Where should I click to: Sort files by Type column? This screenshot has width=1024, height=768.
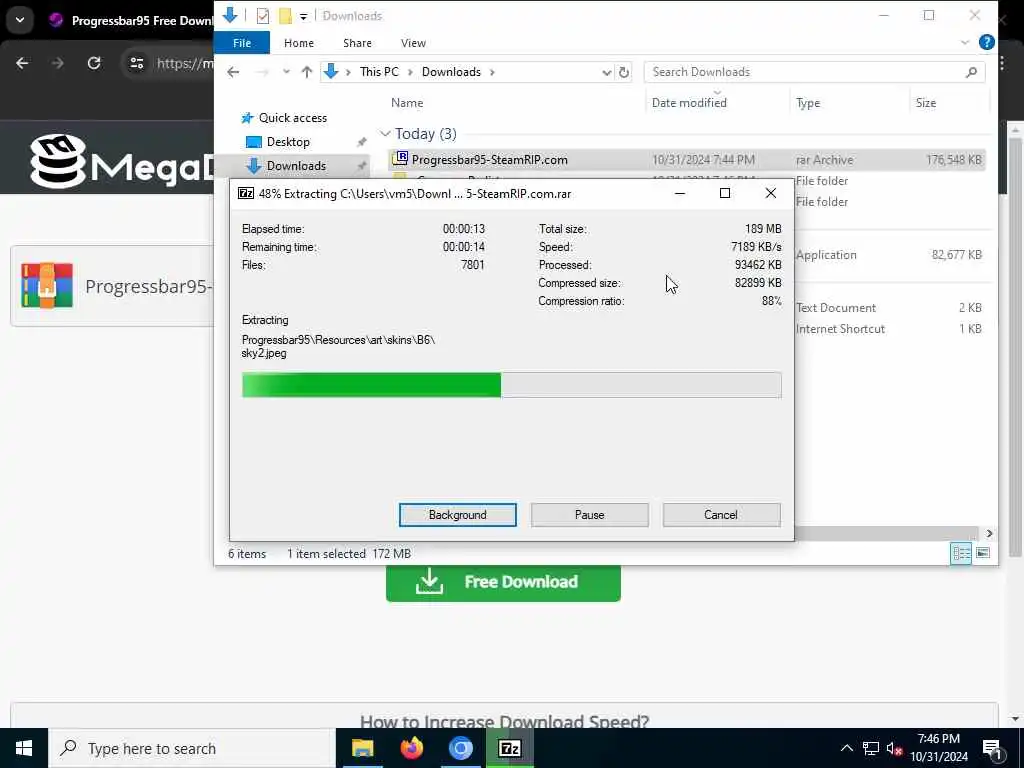tap(808, 103)
